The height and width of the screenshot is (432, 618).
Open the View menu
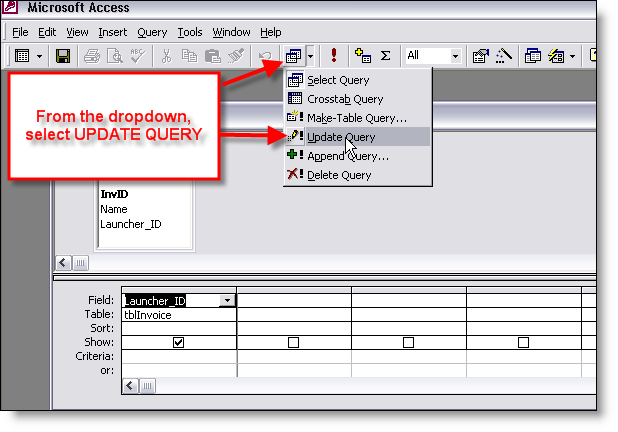[x=77, y=32]
